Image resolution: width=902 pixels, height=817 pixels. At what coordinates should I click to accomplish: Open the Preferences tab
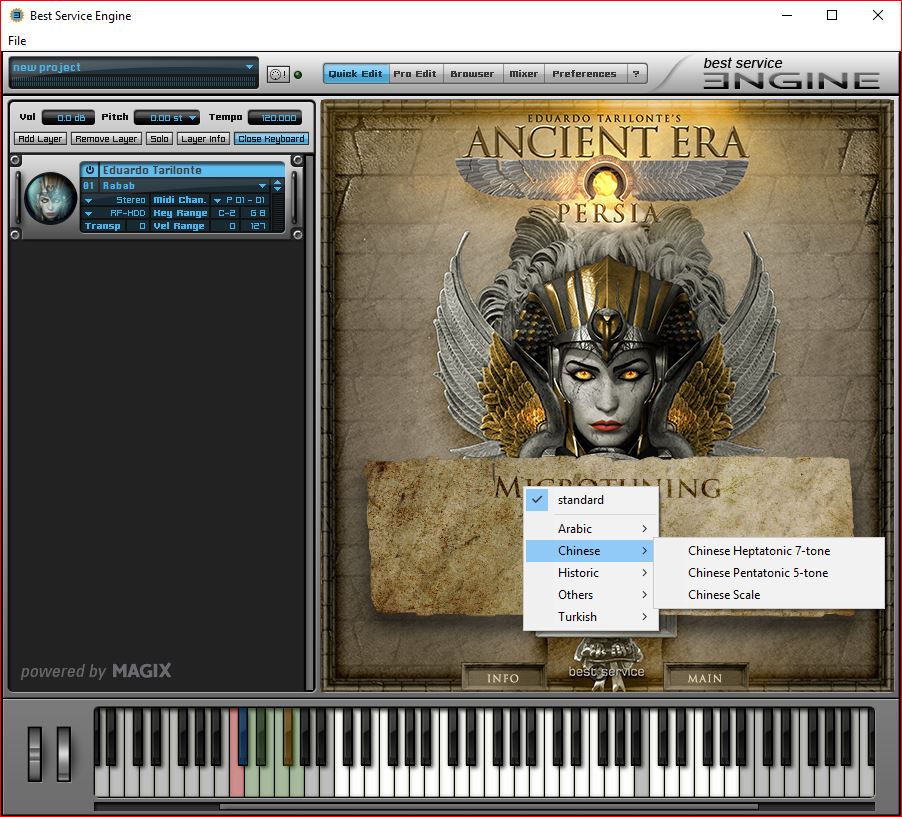tap(584, 74)
